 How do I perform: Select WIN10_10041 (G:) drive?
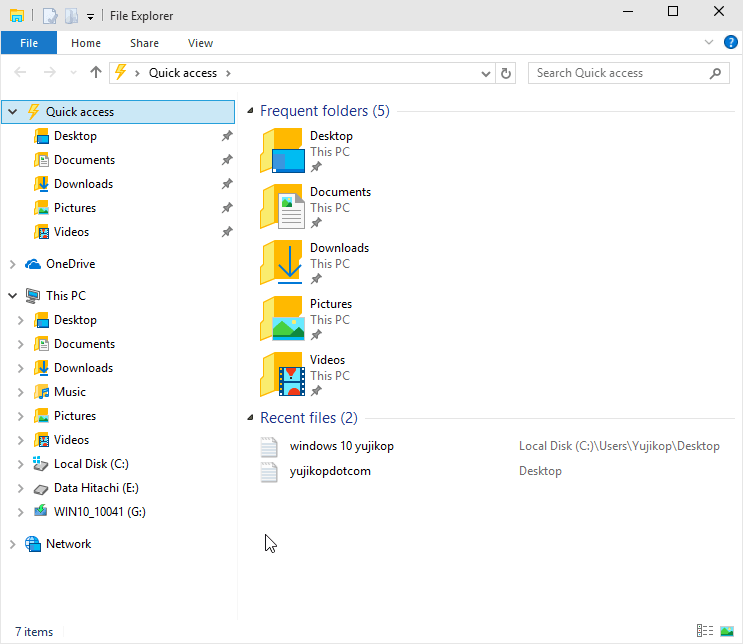pos(100,512)
